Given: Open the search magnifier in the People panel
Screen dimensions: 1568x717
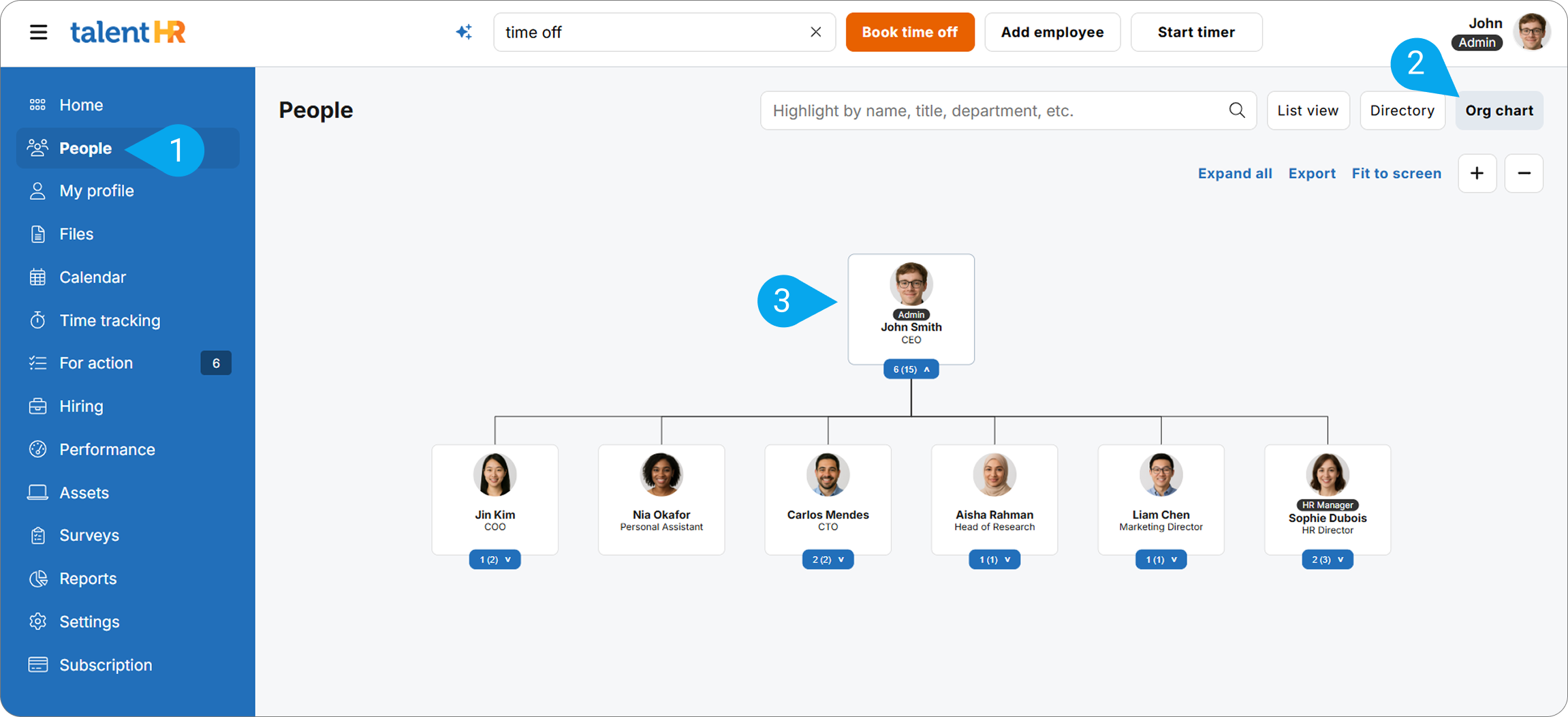Looking at the screenshot, I should (1237, 110).
